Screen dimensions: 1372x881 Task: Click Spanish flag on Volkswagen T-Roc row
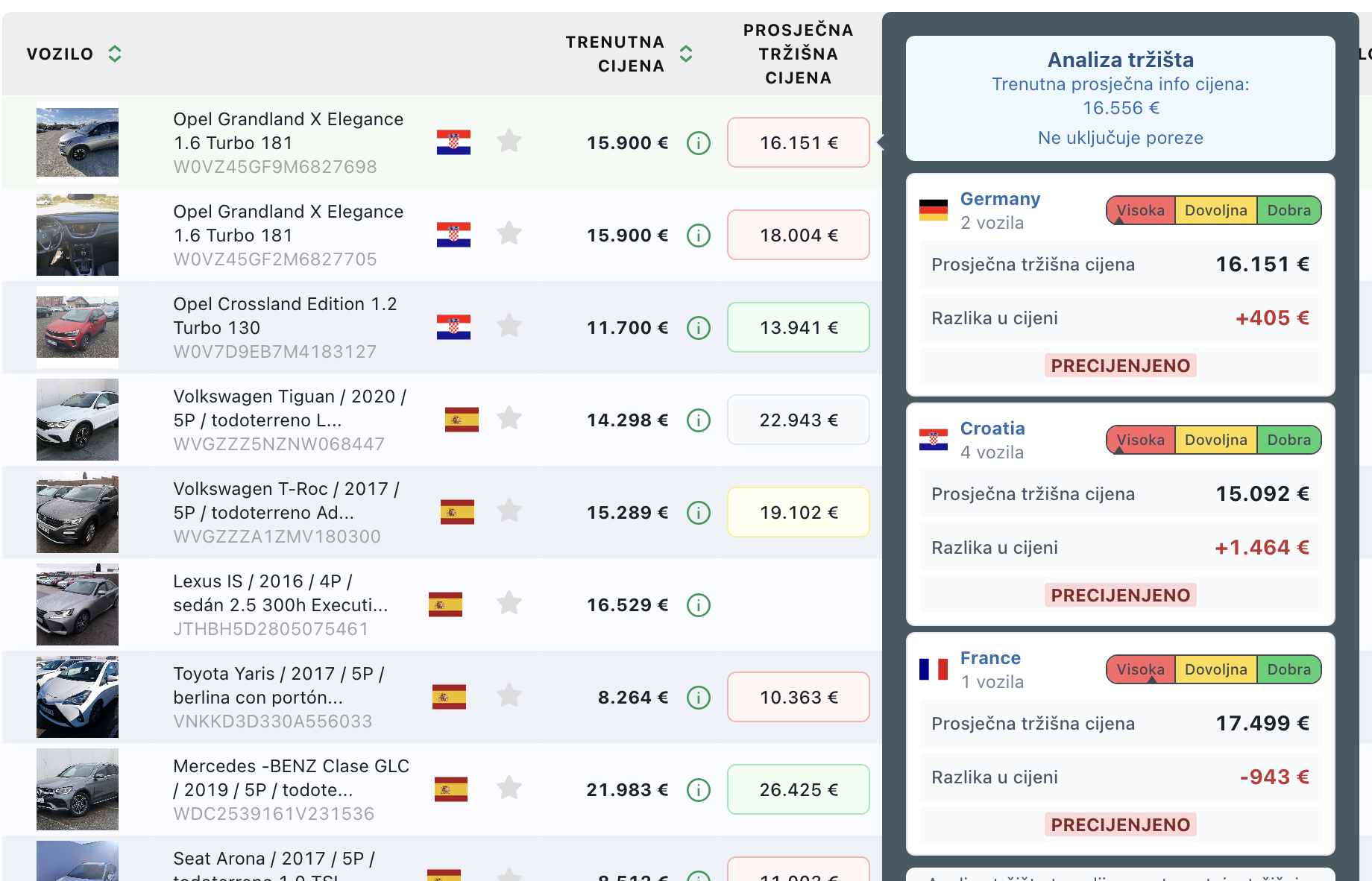(457, 512)
